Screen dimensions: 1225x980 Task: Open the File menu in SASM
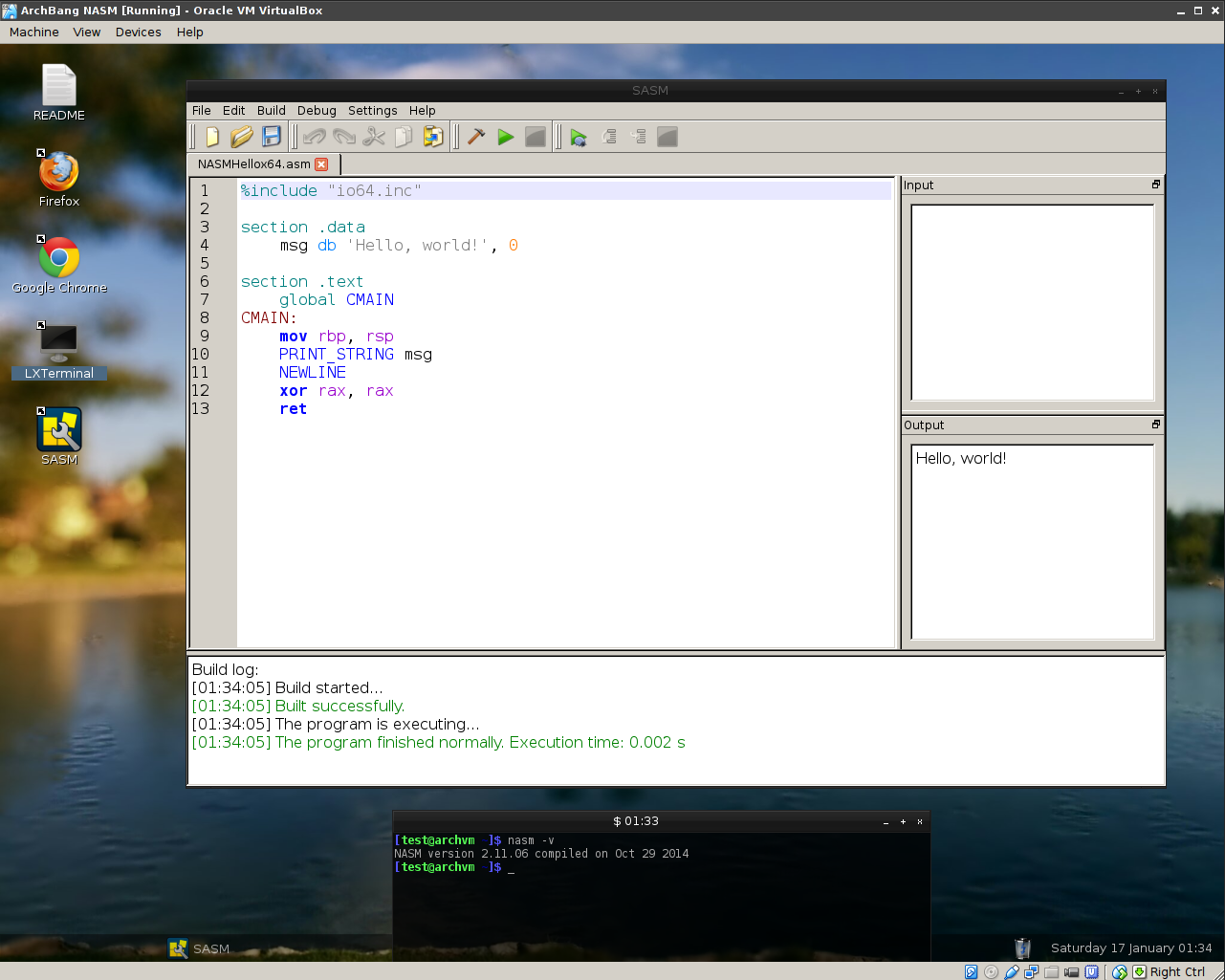point(201,110)
